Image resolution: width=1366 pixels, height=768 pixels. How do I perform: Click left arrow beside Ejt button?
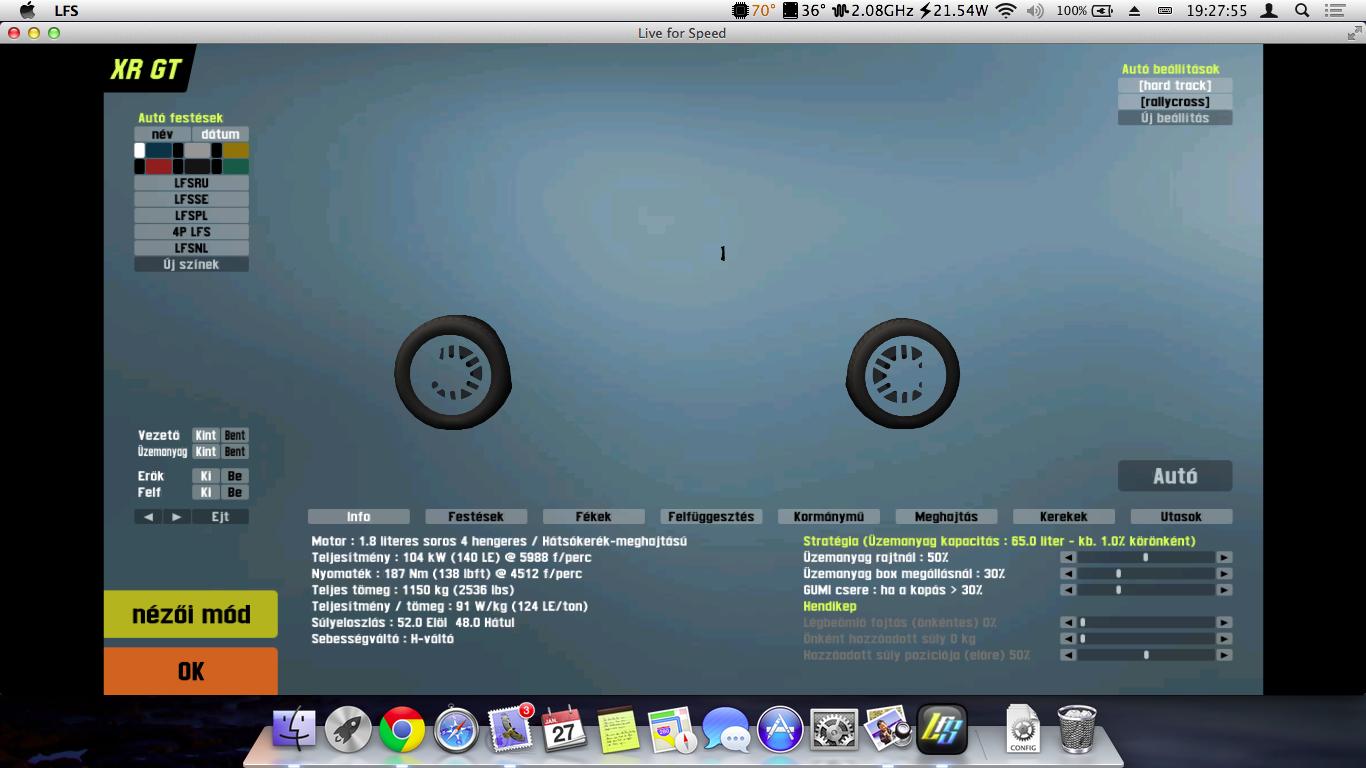pos(149,517)
